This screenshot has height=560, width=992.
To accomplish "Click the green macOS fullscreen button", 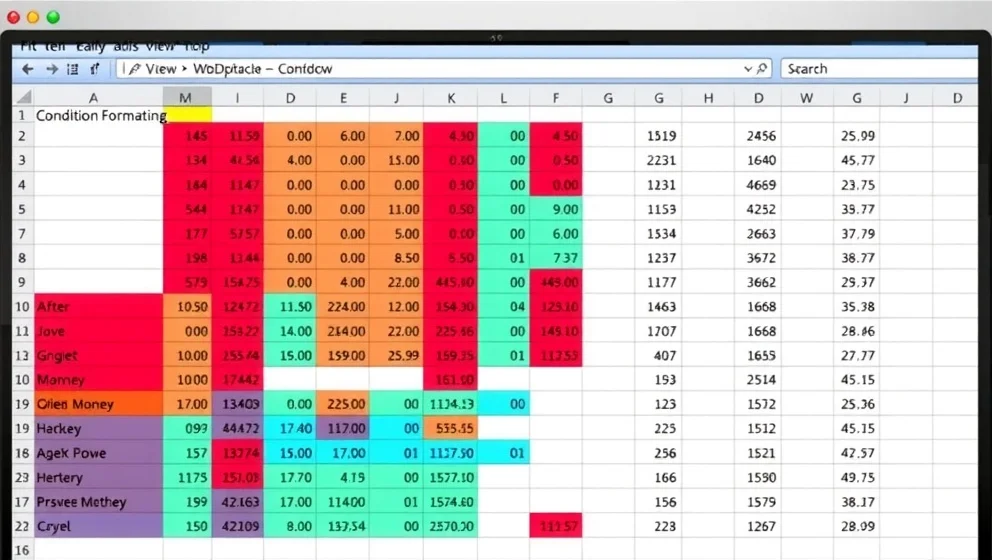I will (x=53, y=17).
